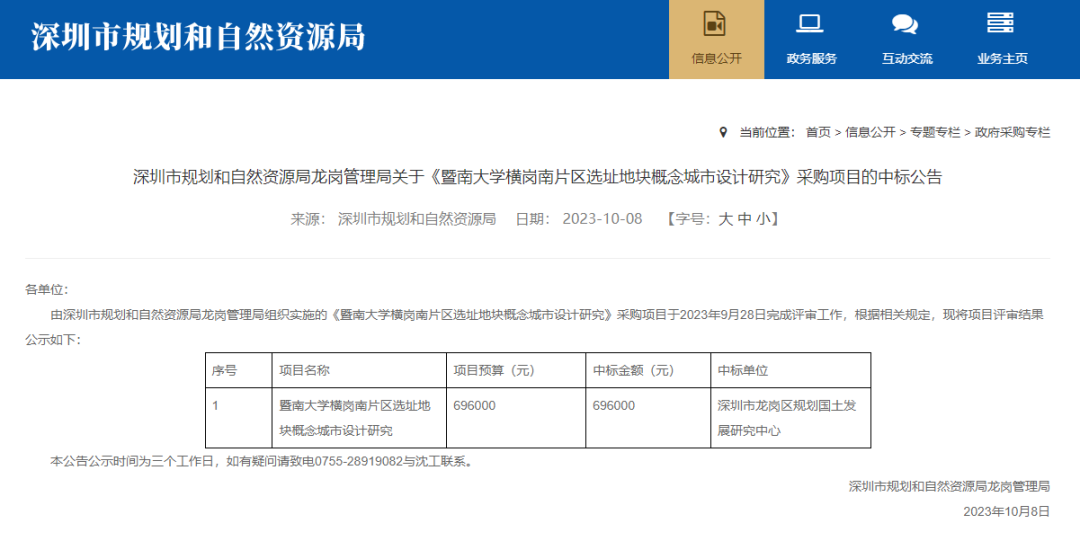The height and width of the screenshot is (541, 1080).
Task: Click the signature 深圳市规划和自然资源局龙岗管理局
Action: tap(949, 487)
